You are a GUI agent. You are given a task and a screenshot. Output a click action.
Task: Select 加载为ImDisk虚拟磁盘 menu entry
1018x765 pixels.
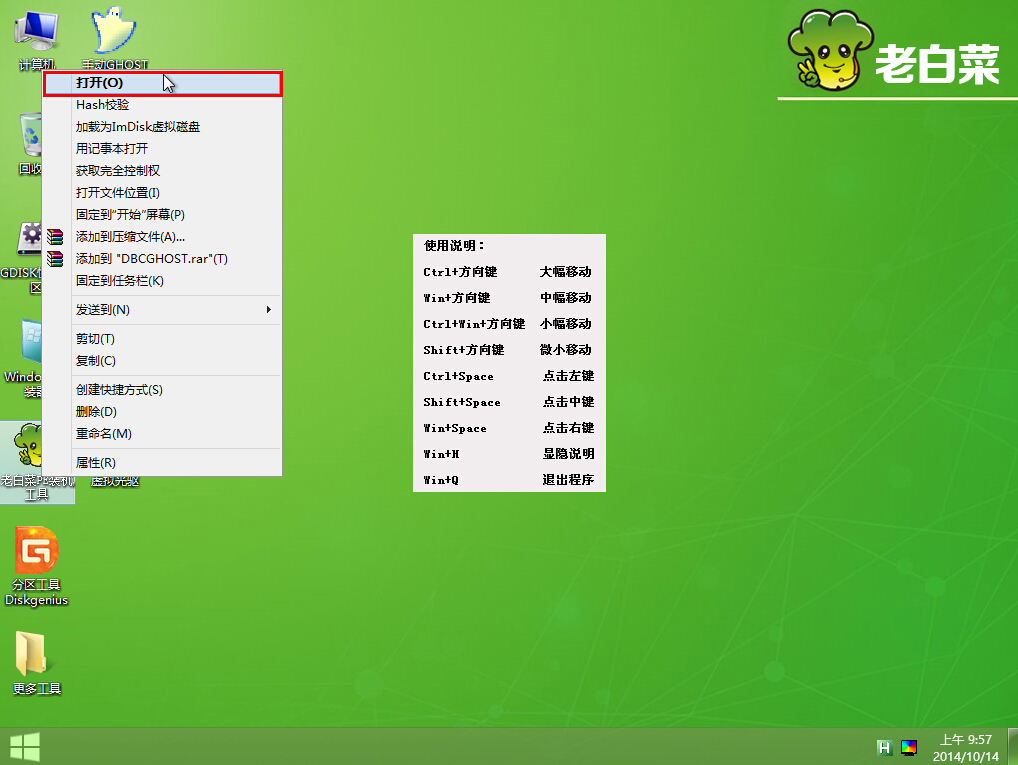pyautogui.click(x=162, y=127)
